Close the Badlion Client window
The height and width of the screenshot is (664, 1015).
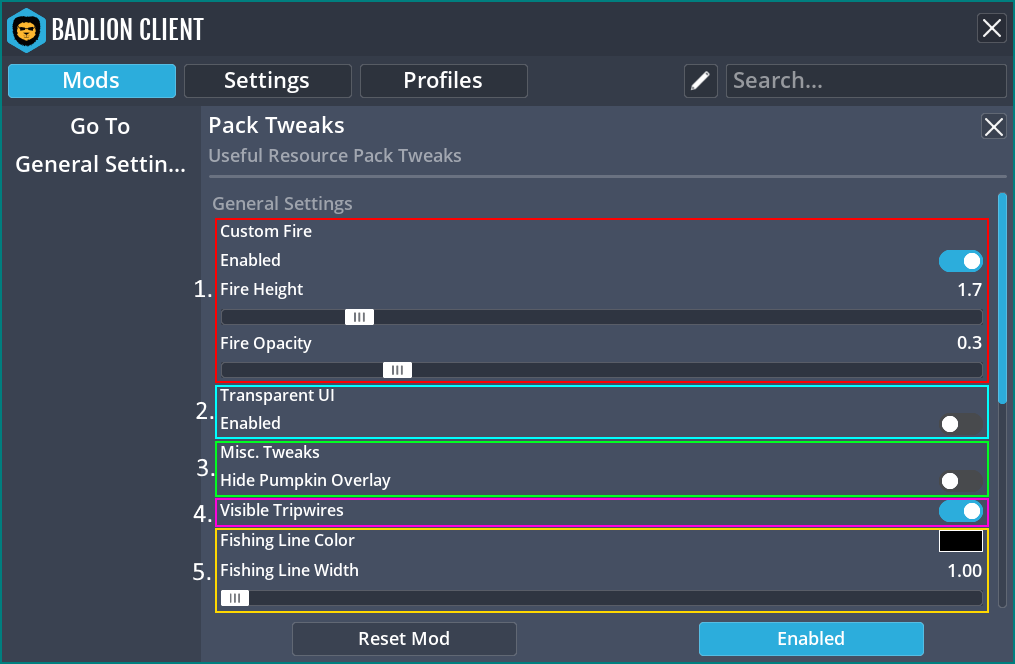pos(991,28)
